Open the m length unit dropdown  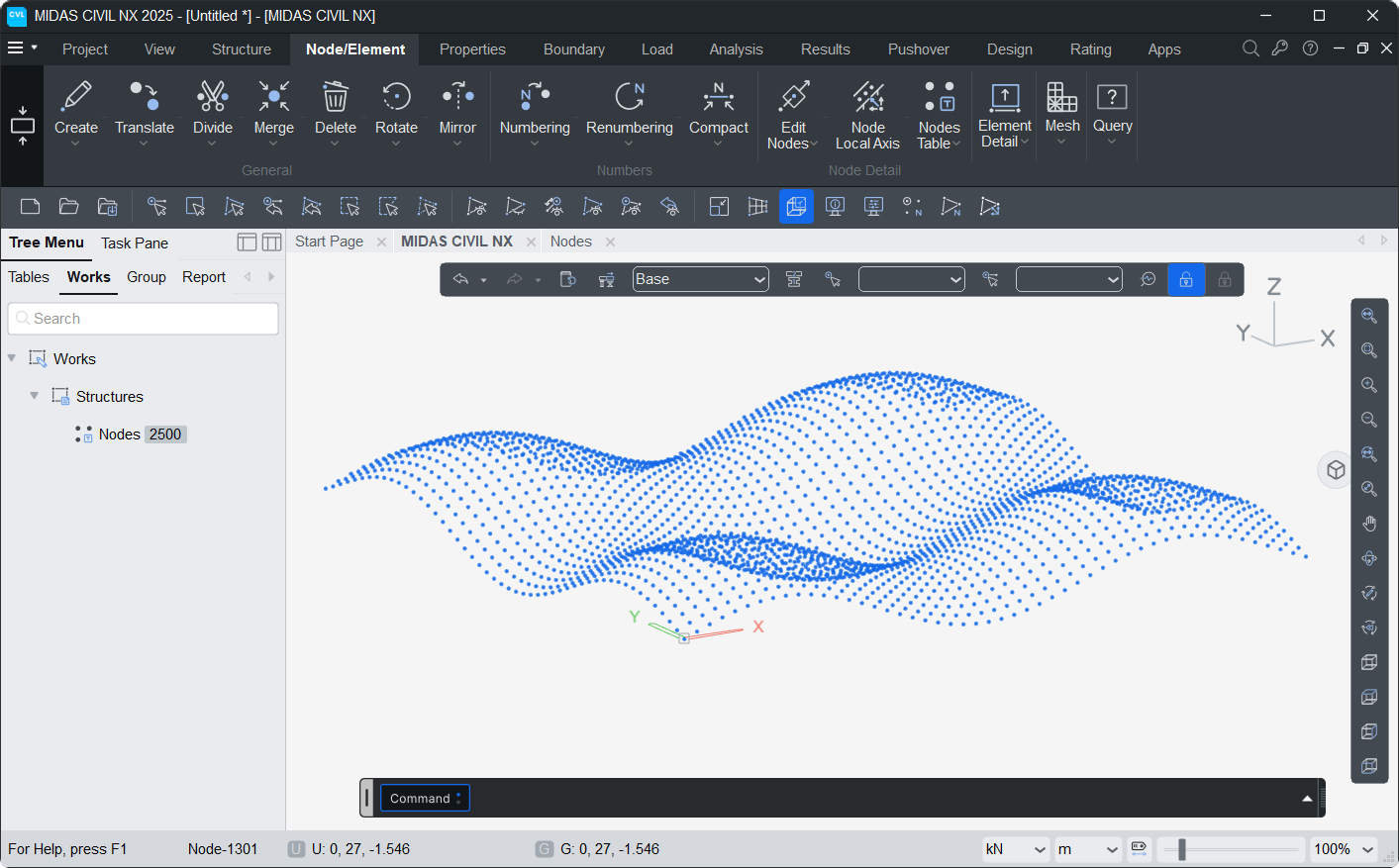1087,849
